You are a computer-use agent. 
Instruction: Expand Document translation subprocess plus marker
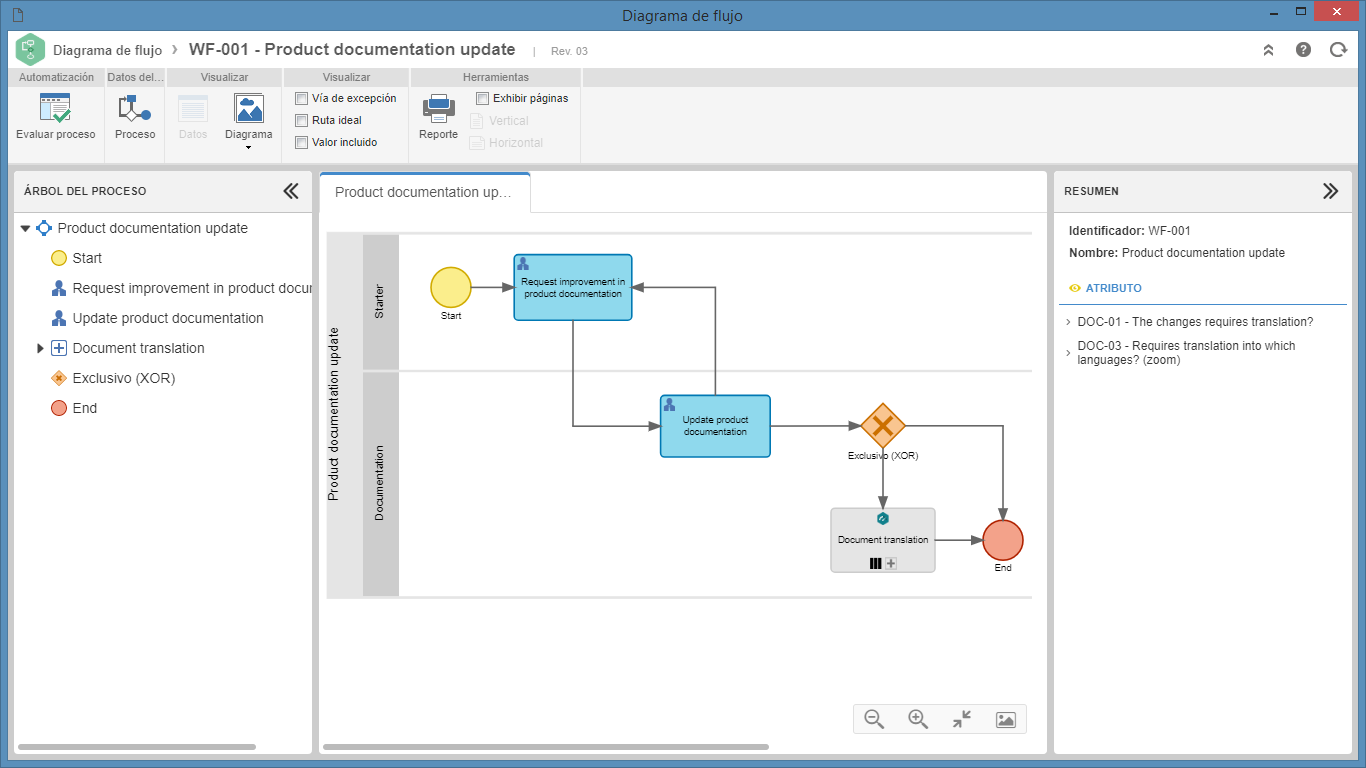(x=891, y=563)
